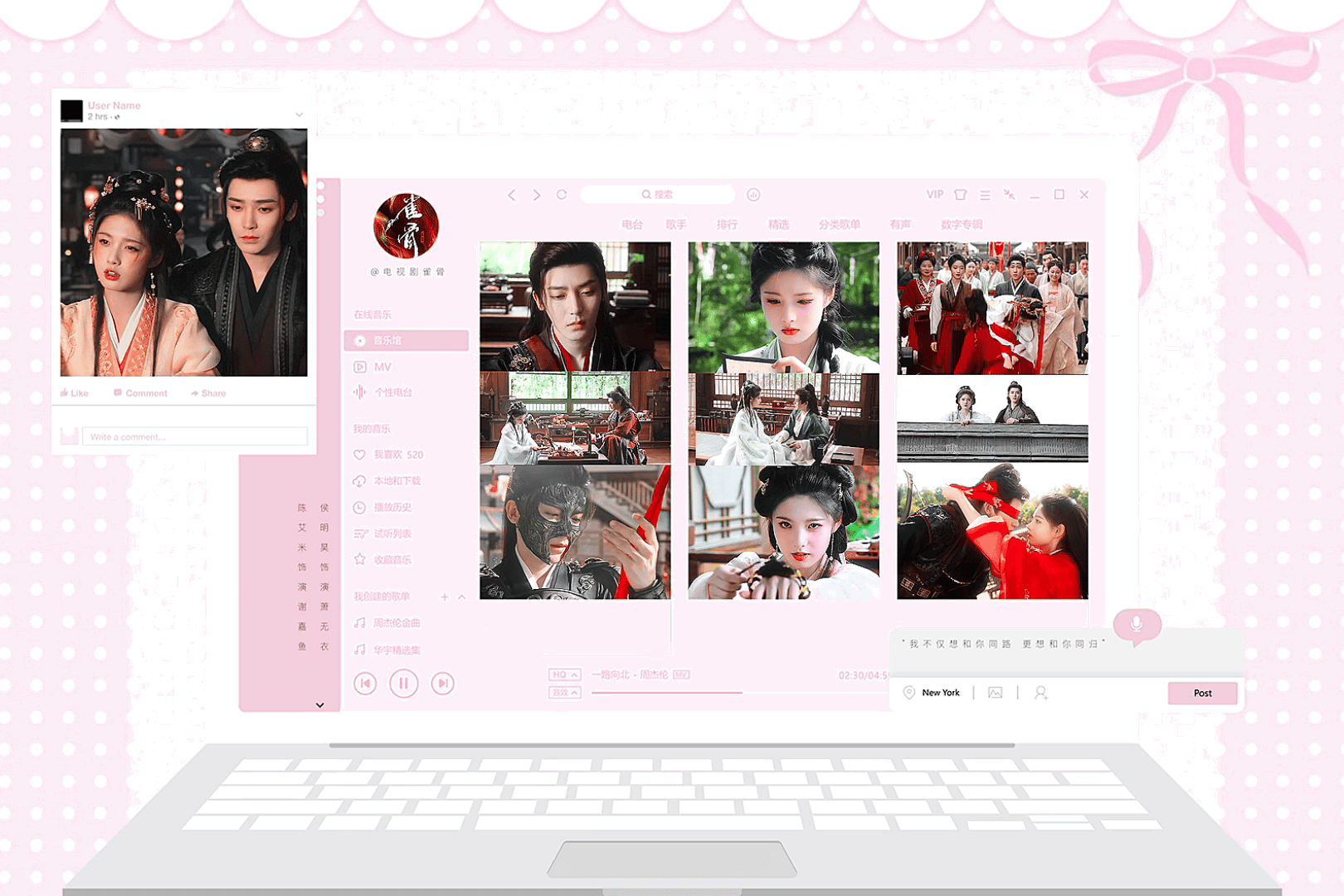Screen dimensions: 1344x896
Task: Open the main menu hamburger icon
Action: click(985, 195)
